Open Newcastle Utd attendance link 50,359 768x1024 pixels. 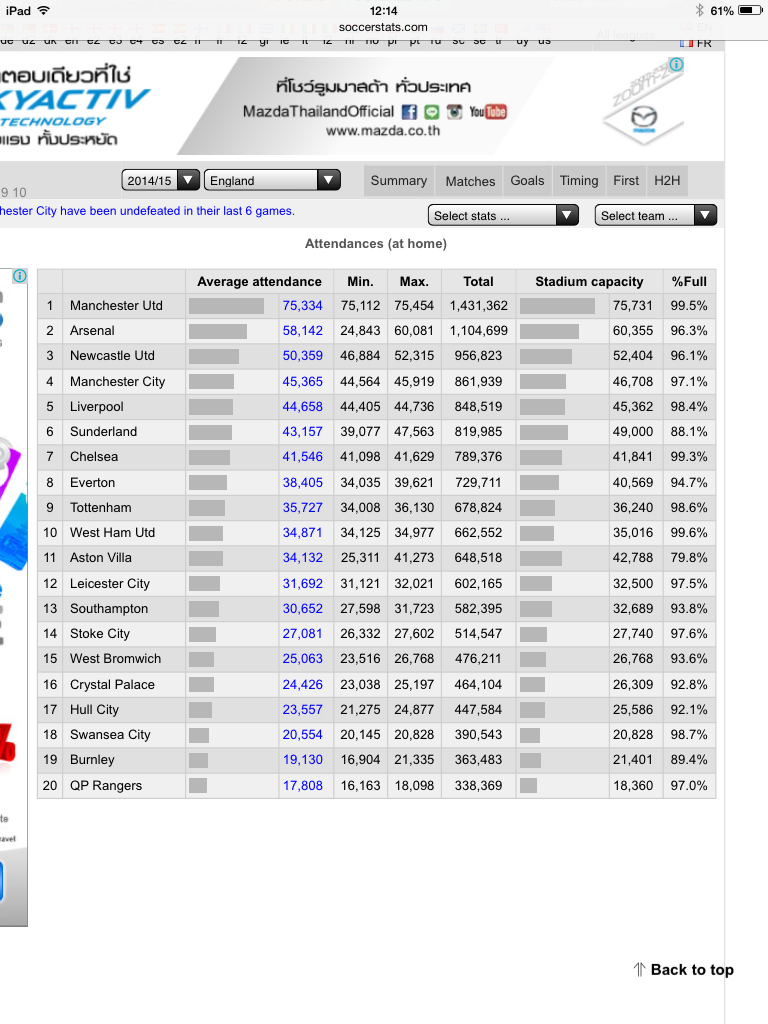302,356
